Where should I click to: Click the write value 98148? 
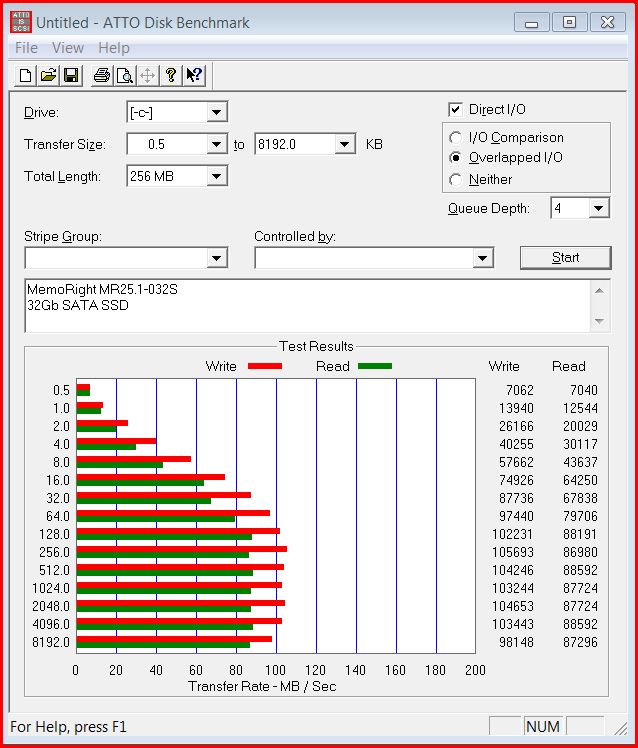[516, 642]
